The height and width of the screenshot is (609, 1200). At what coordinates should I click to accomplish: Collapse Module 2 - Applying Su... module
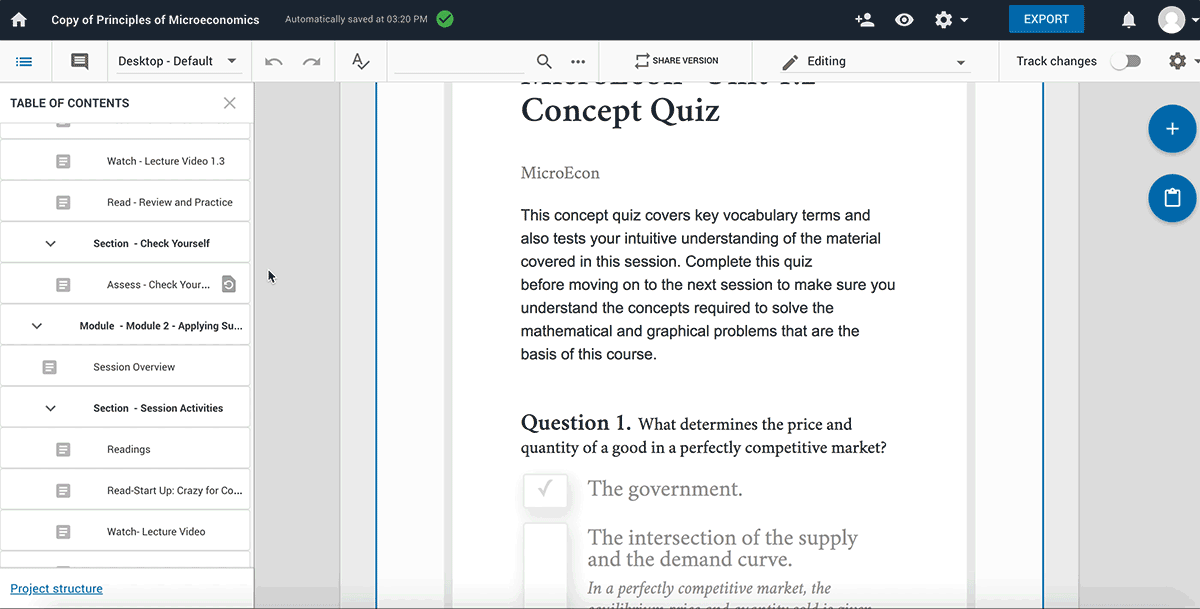click(37, 325)
